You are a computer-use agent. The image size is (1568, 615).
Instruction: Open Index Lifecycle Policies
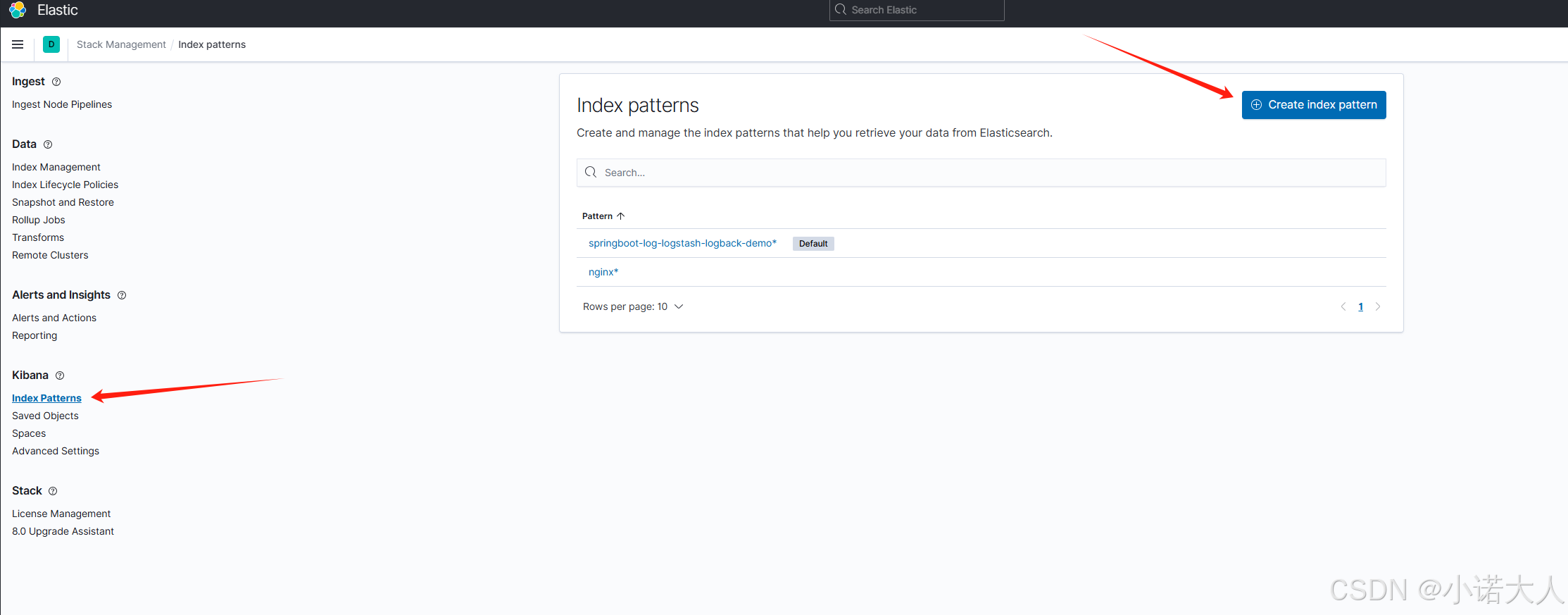point(65,185)
